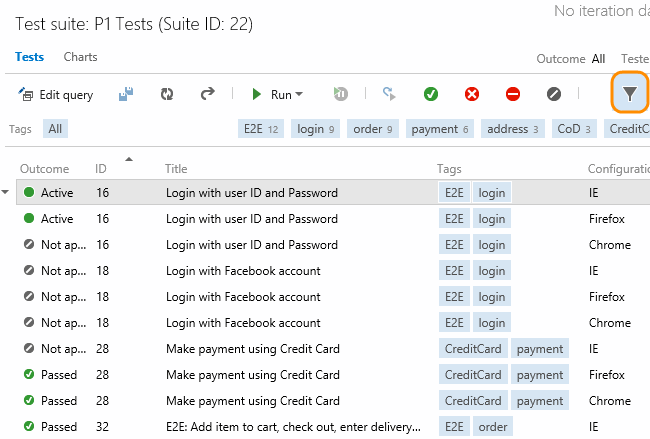Screen dimensions: 650x439
Task: Filter by the E2E 12 tag
Action: coord(264,128)
